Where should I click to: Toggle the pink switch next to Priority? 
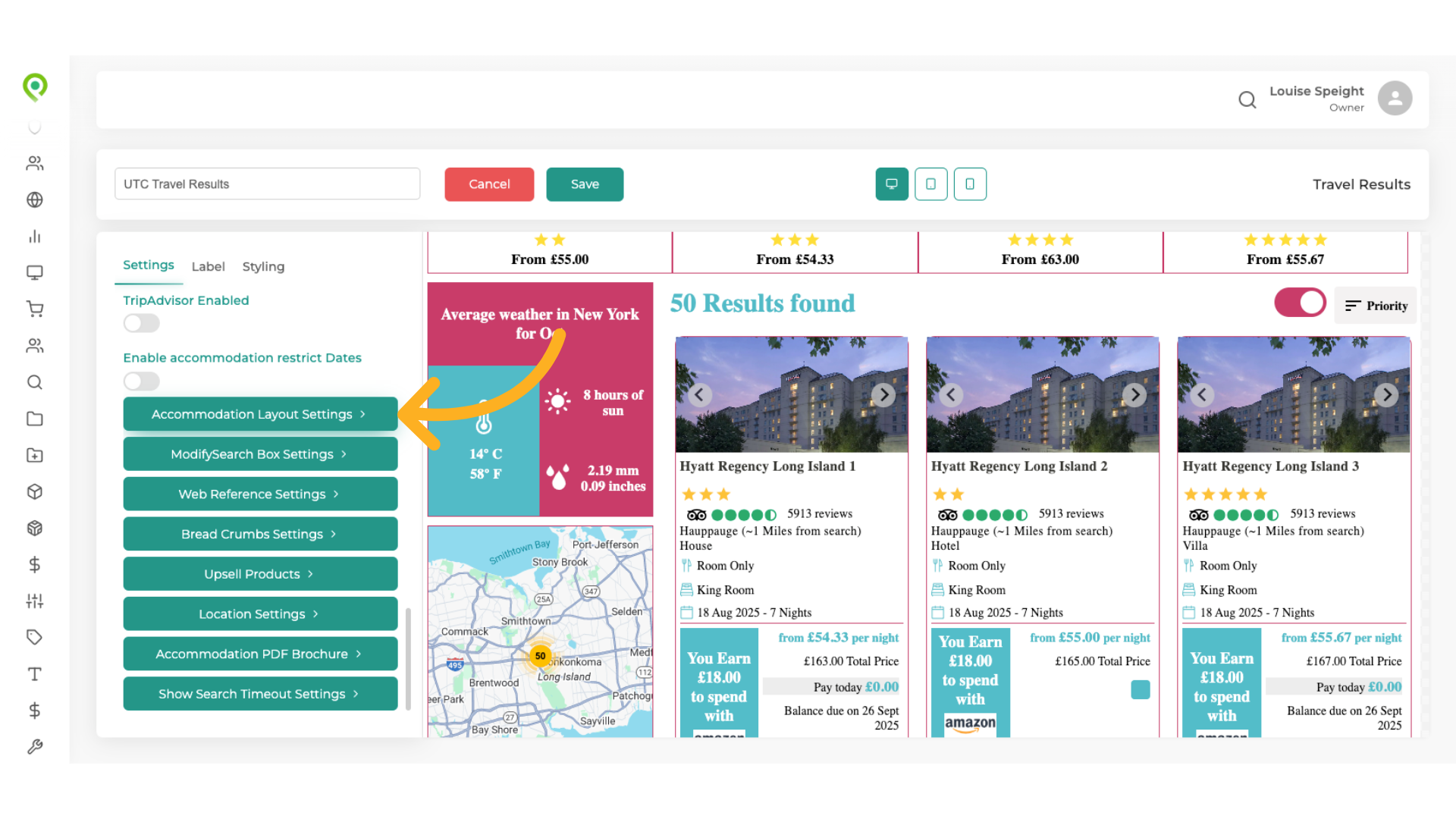(1300, 303)
